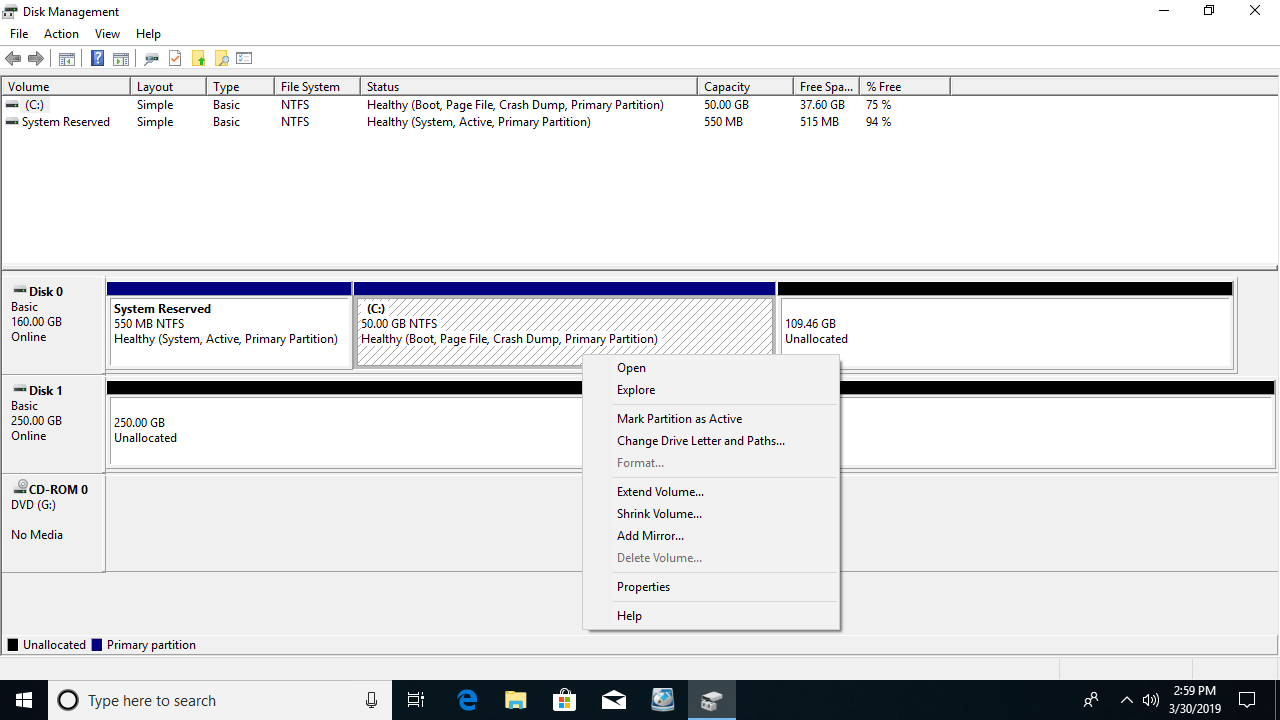This screenshot has width=1280, height=720.
Task: Click Change Drive Letter and Paths option
Action: 700,441
